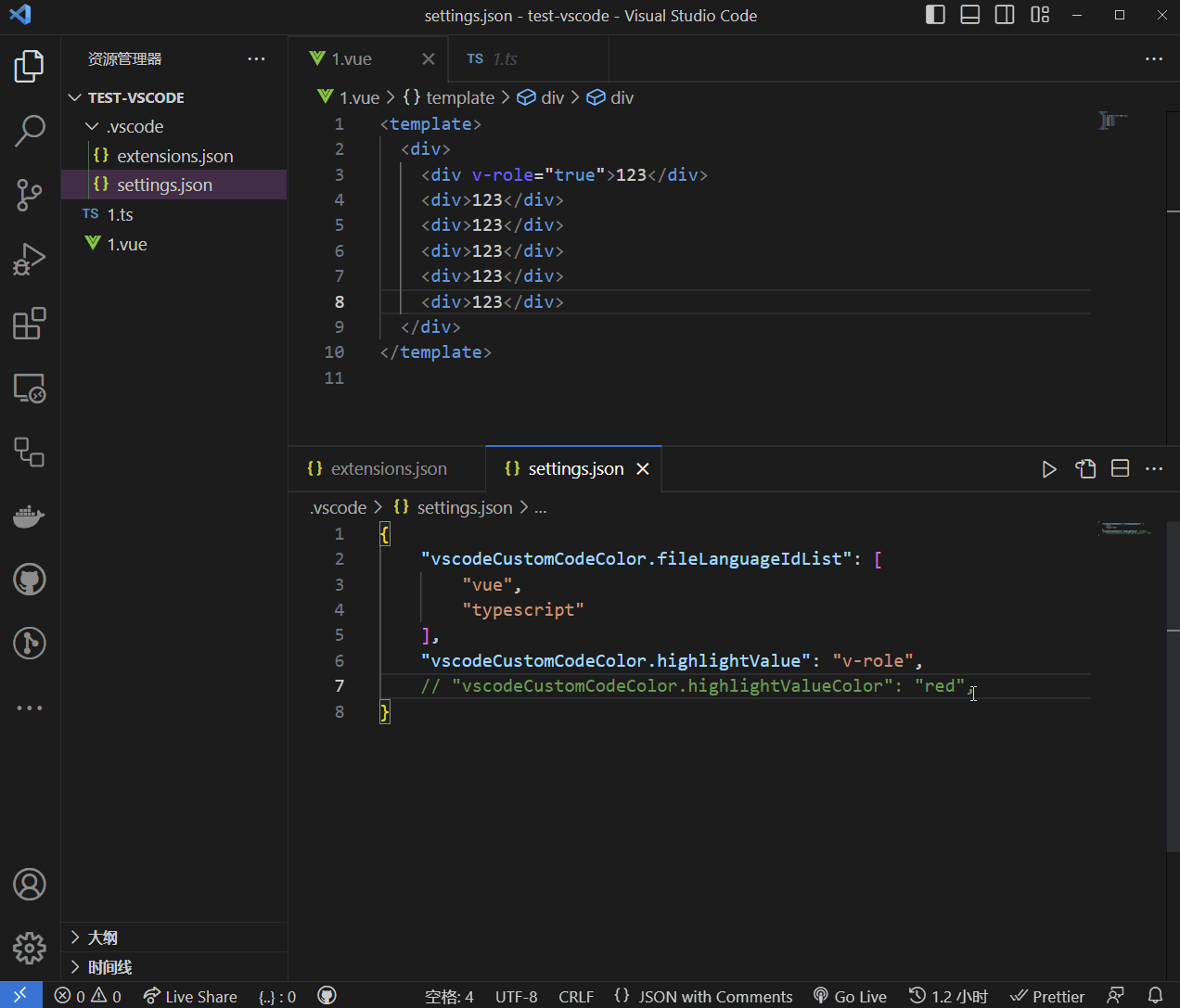Open the accounts icon in the activity bar
Image resolution: width=1180 pixels, height=1008 pixels.
[x=29, y=884]
